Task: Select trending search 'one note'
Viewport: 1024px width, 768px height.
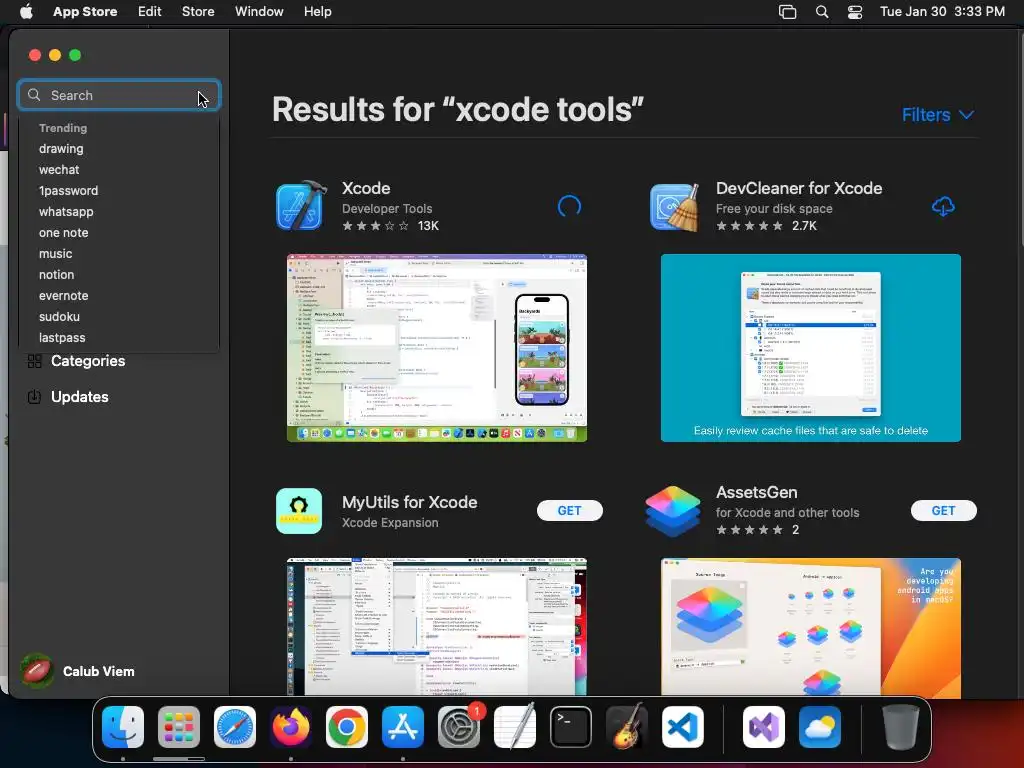Action: click(63, 232)
